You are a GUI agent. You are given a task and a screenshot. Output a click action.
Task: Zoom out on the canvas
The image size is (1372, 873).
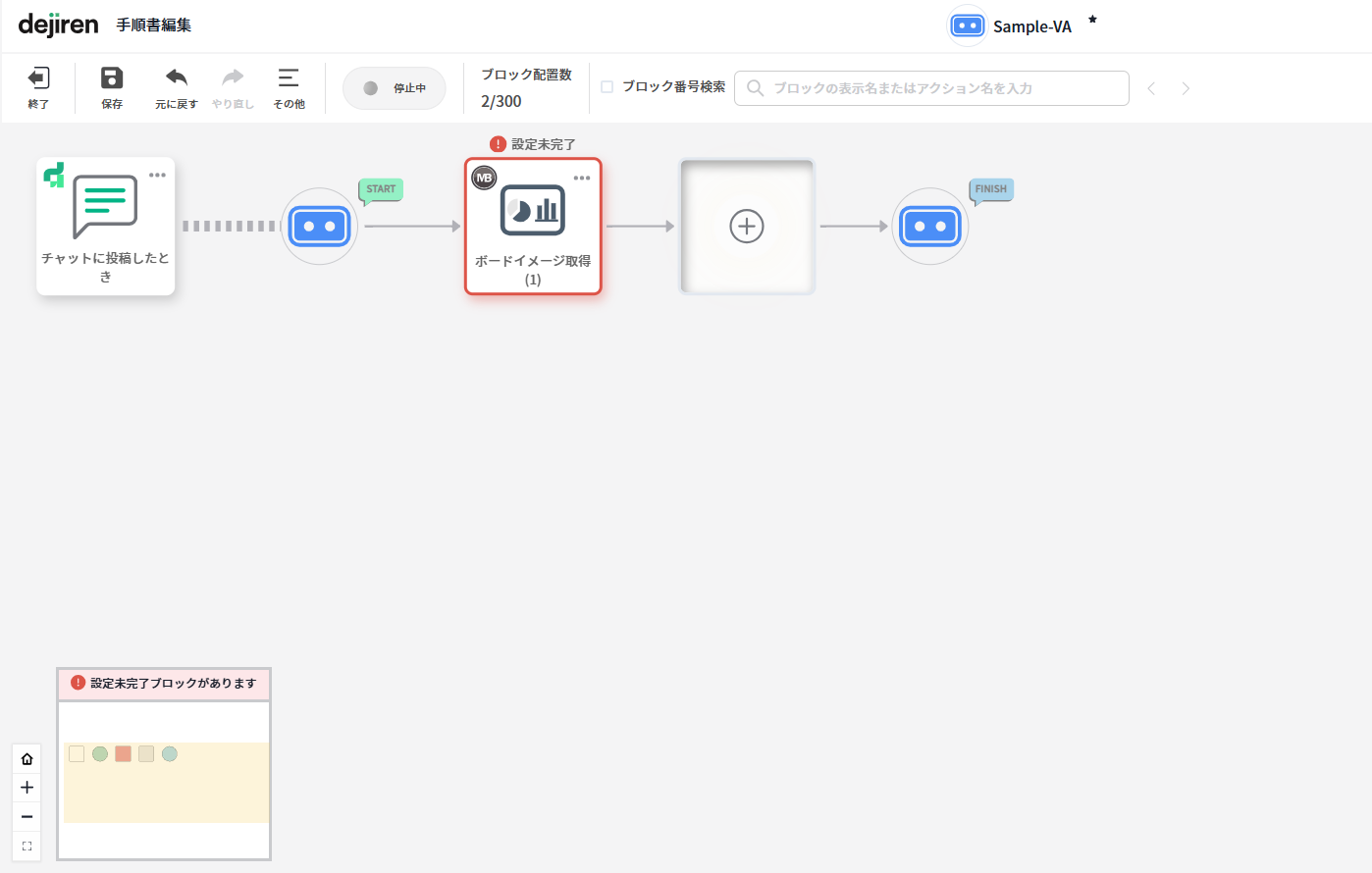tap(26, 816)
